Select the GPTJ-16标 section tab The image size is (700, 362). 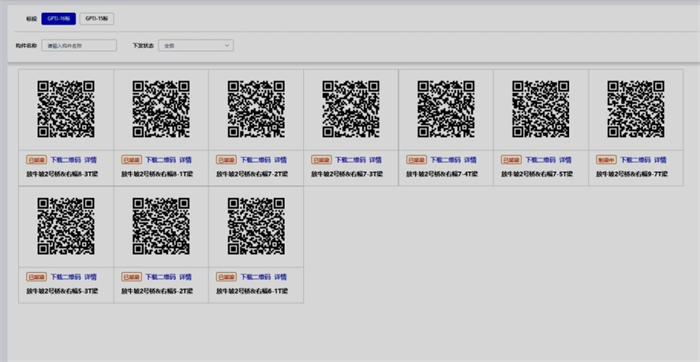[x=58, y=19]
